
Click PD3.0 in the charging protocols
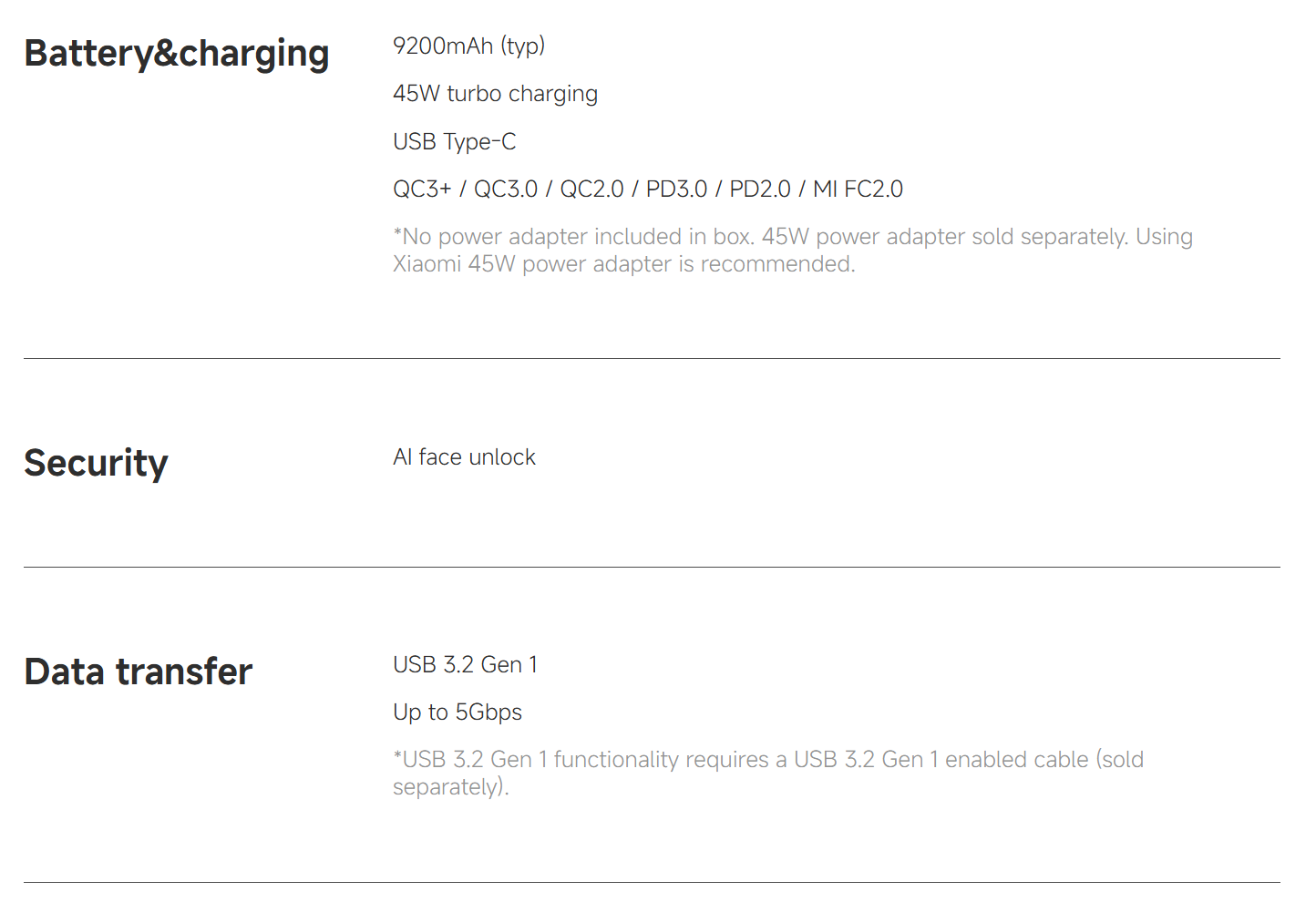pos(676,190)
